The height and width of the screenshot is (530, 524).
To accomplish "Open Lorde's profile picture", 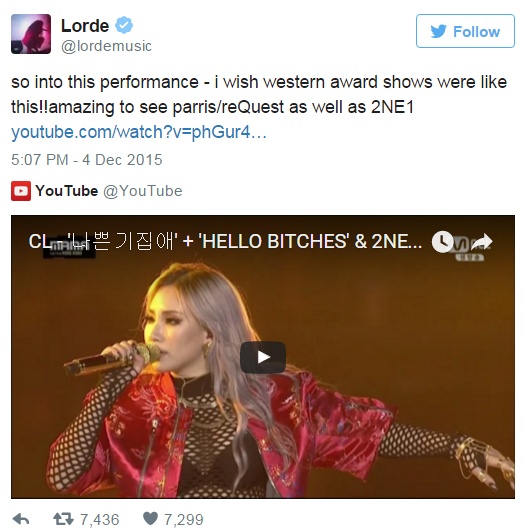I will point(31,34).
